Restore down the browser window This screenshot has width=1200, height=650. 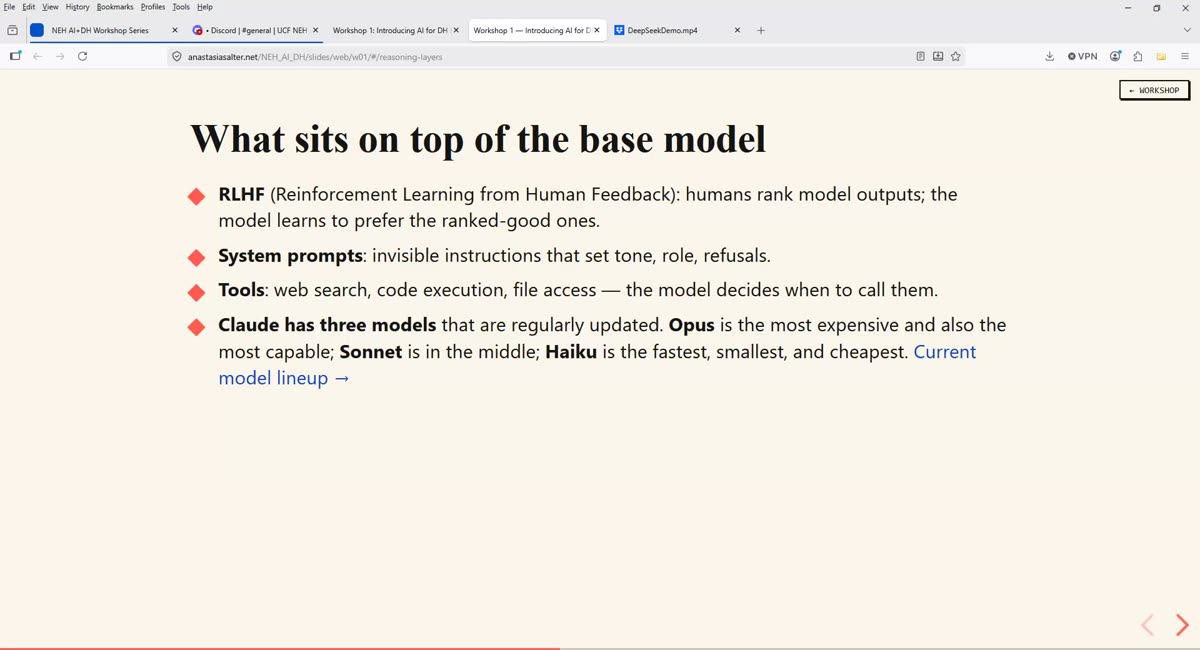pyautogui.click(x=1157, y=8)
